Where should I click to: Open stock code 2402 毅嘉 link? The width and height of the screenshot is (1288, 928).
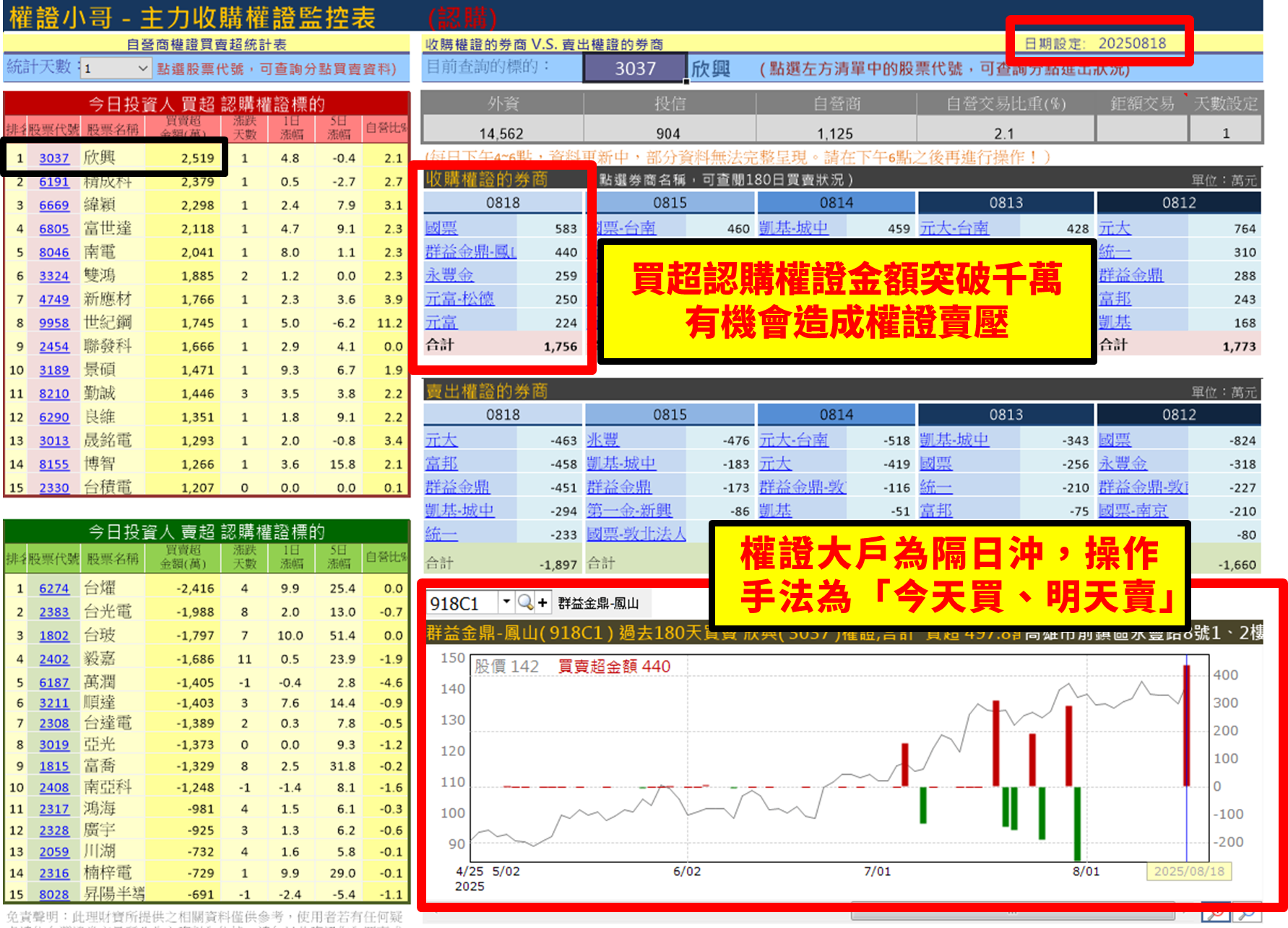click(x=54, y=659)
